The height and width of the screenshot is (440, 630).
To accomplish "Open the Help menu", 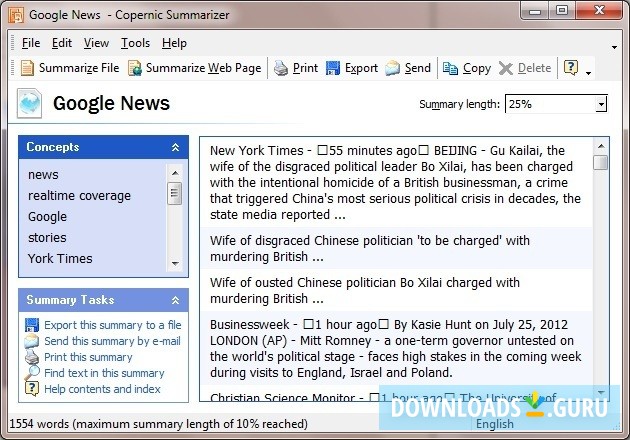I will pos(174,43).
